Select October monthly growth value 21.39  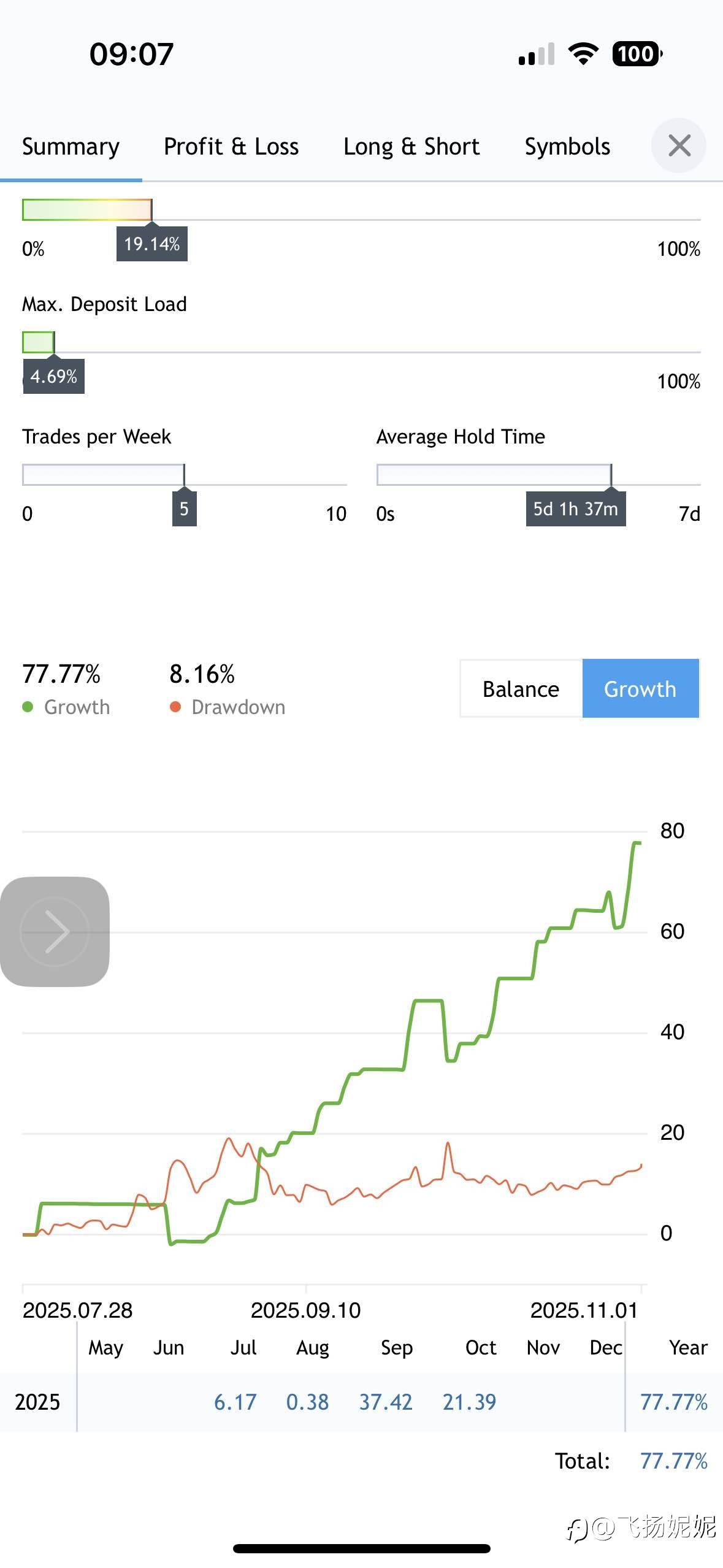tap(469, 1402)
